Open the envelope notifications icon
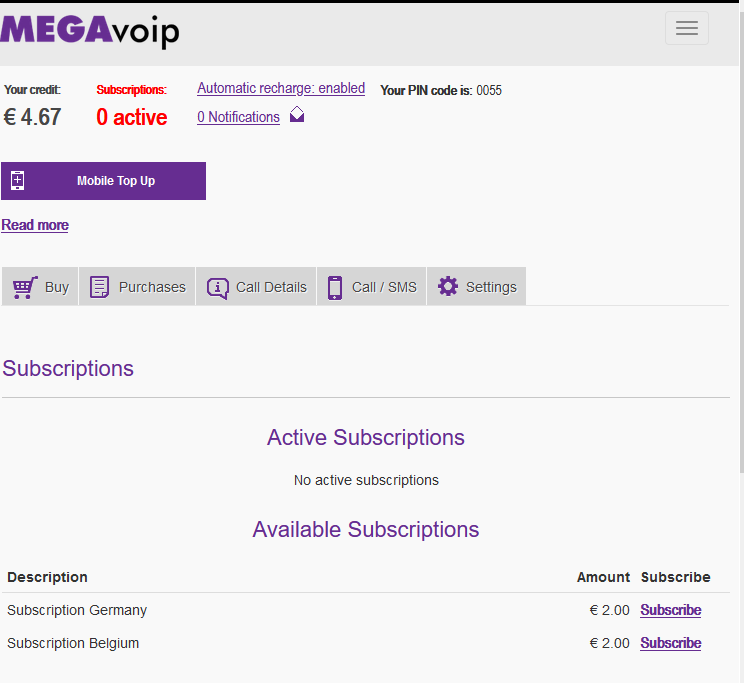The width and height of the screenshot is (744, 683). click(297, 116)
